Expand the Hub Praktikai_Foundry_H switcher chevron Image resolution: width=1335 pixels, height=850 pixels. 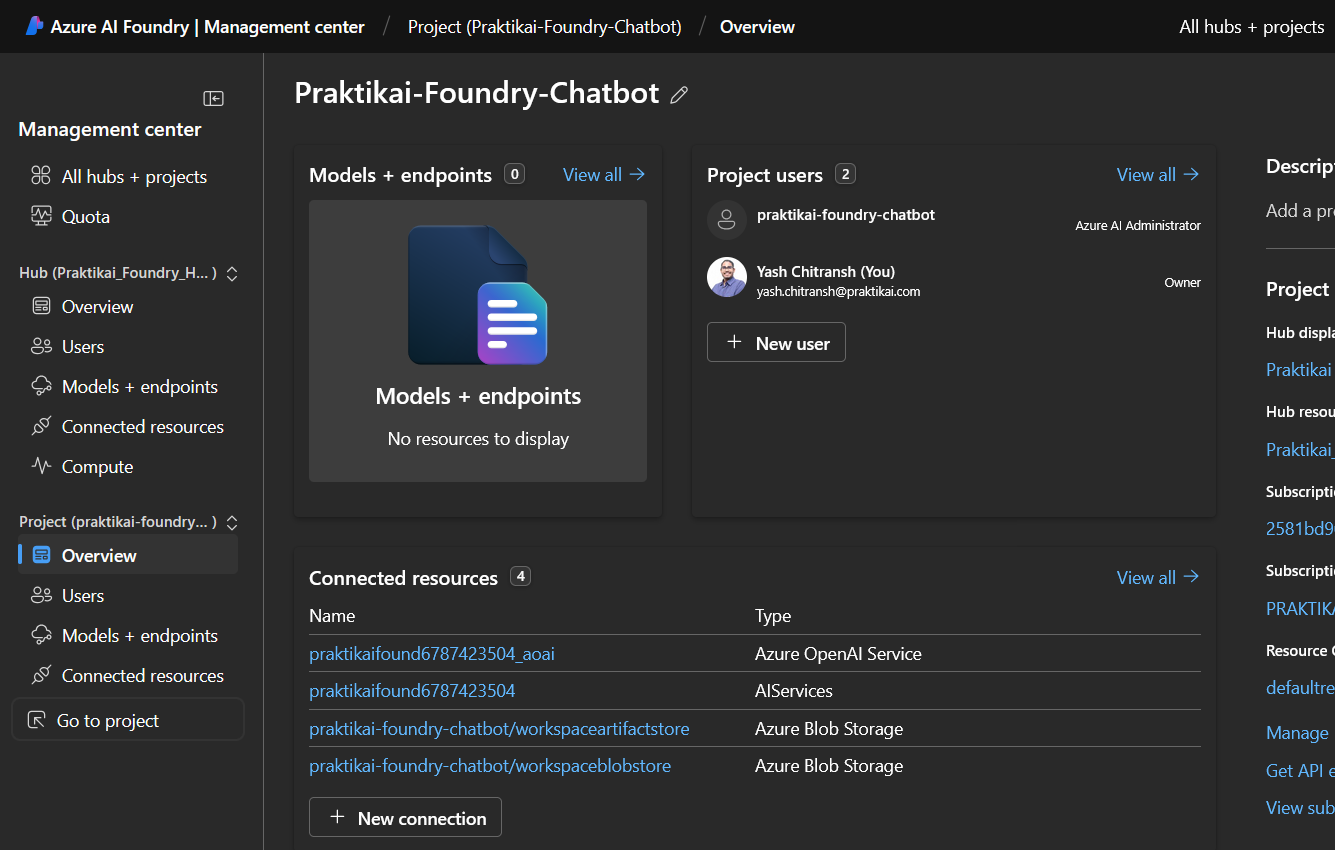[231, 272]
